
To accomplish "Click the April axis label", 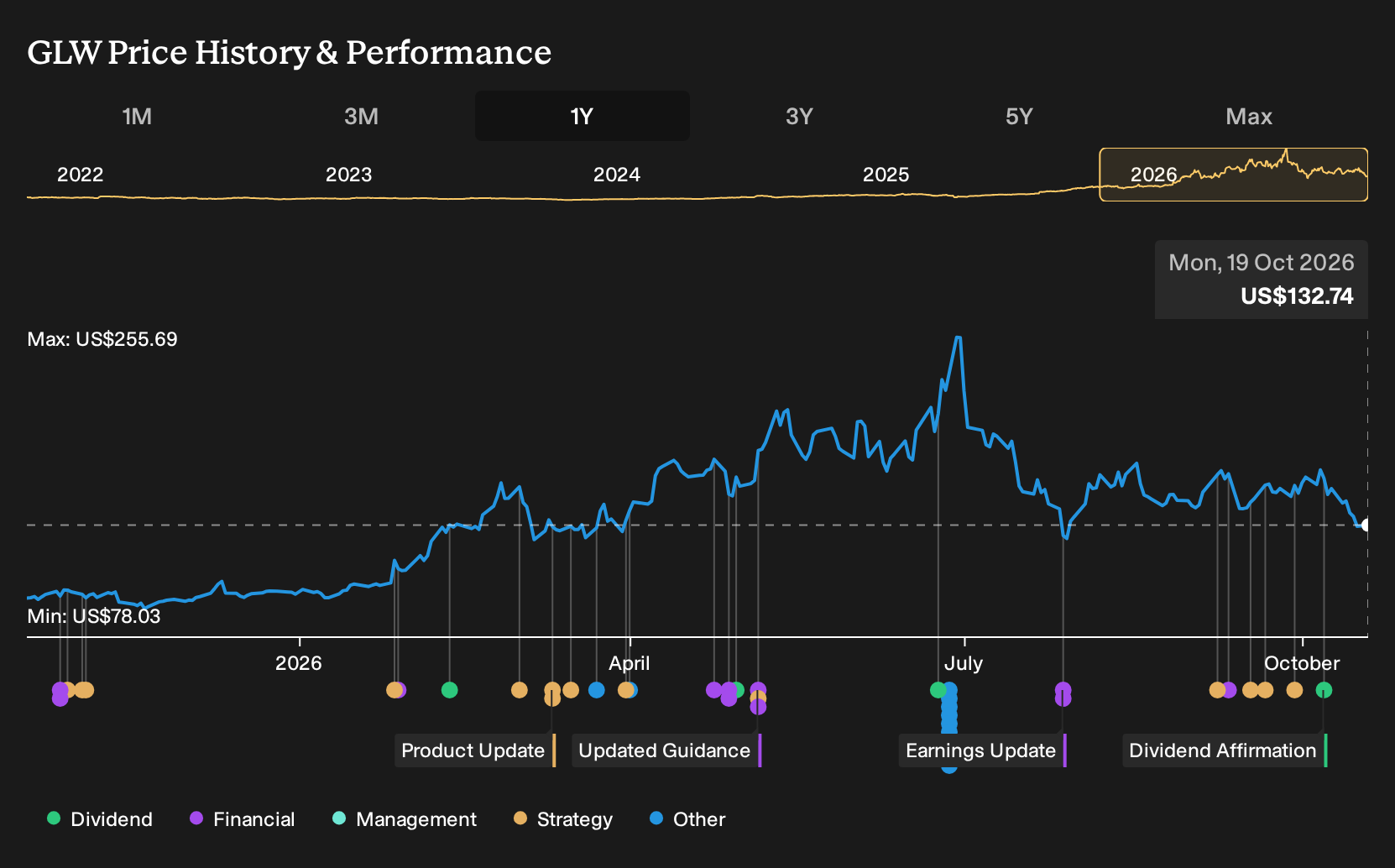I will 630,663.
